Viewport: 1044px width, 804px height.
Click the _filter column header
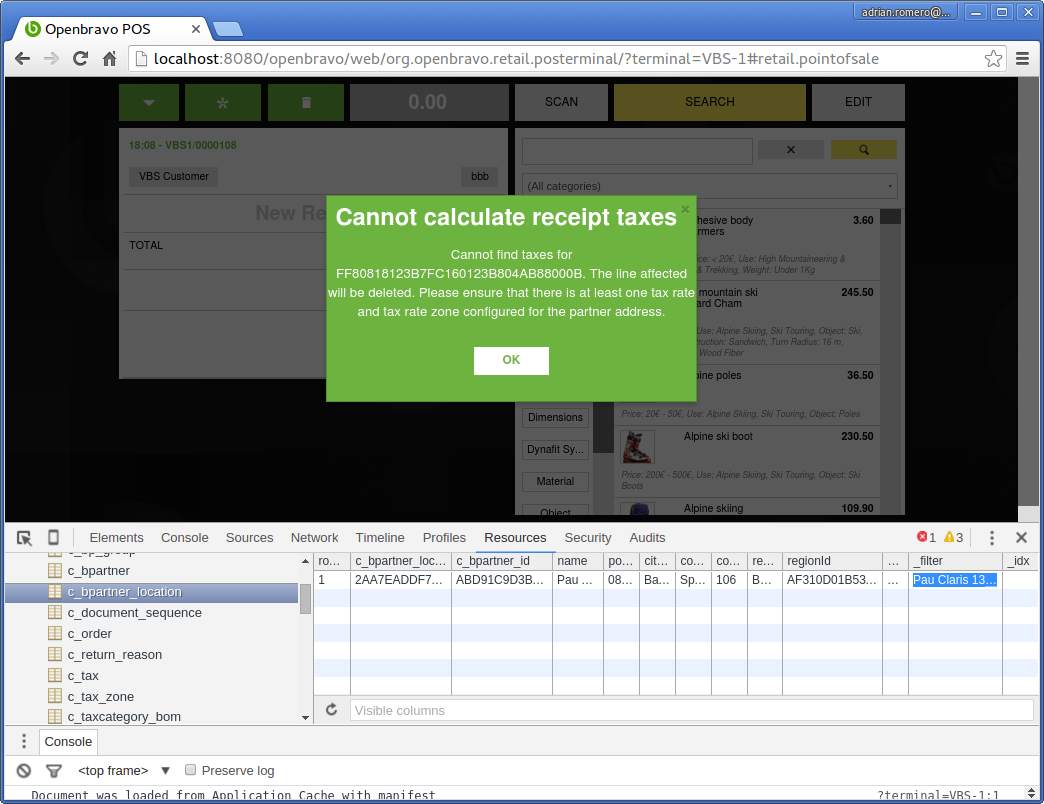click(x=955, y=561)
